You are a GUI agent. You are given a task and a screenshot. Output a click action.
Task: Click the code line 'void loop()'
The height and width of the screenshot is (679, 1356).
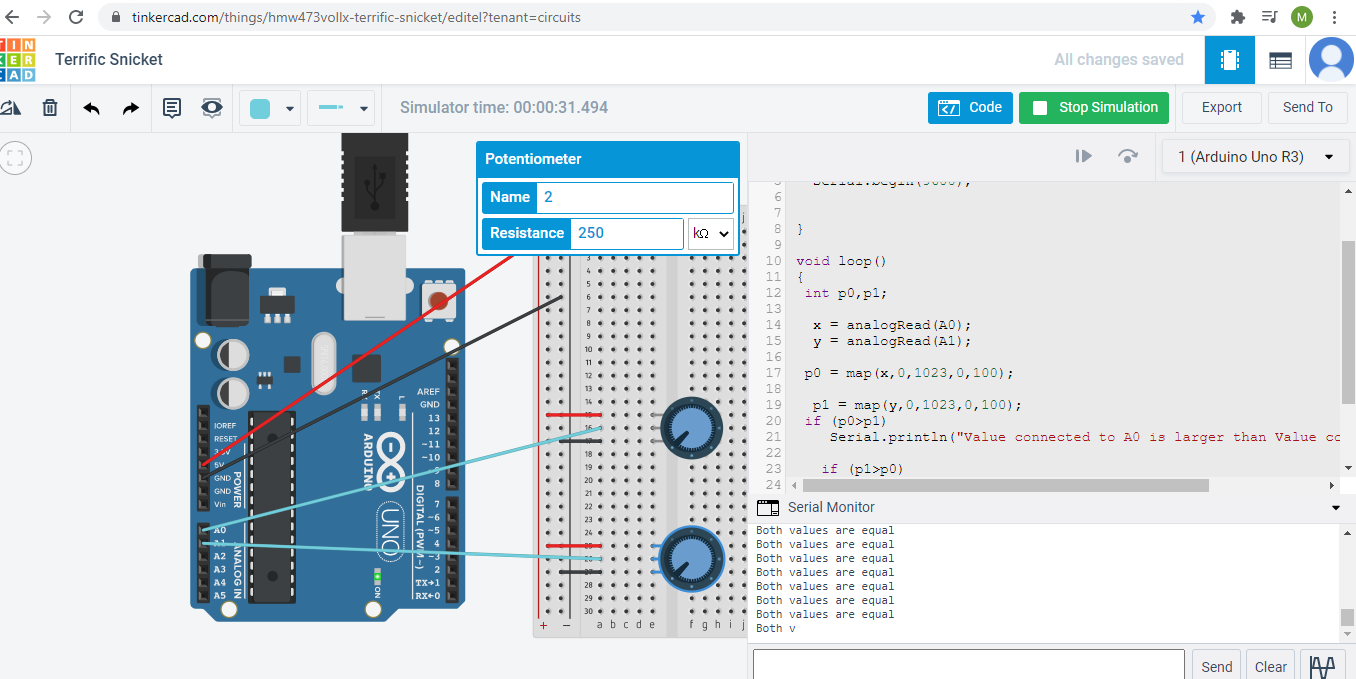842,261
